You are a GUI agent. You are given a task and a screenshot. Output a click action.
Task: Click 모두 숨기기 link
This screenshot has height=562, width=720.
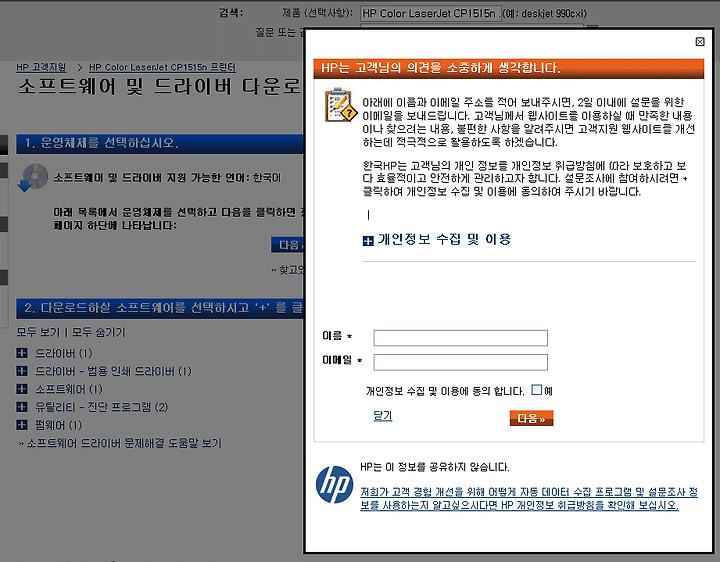[98, 332]
